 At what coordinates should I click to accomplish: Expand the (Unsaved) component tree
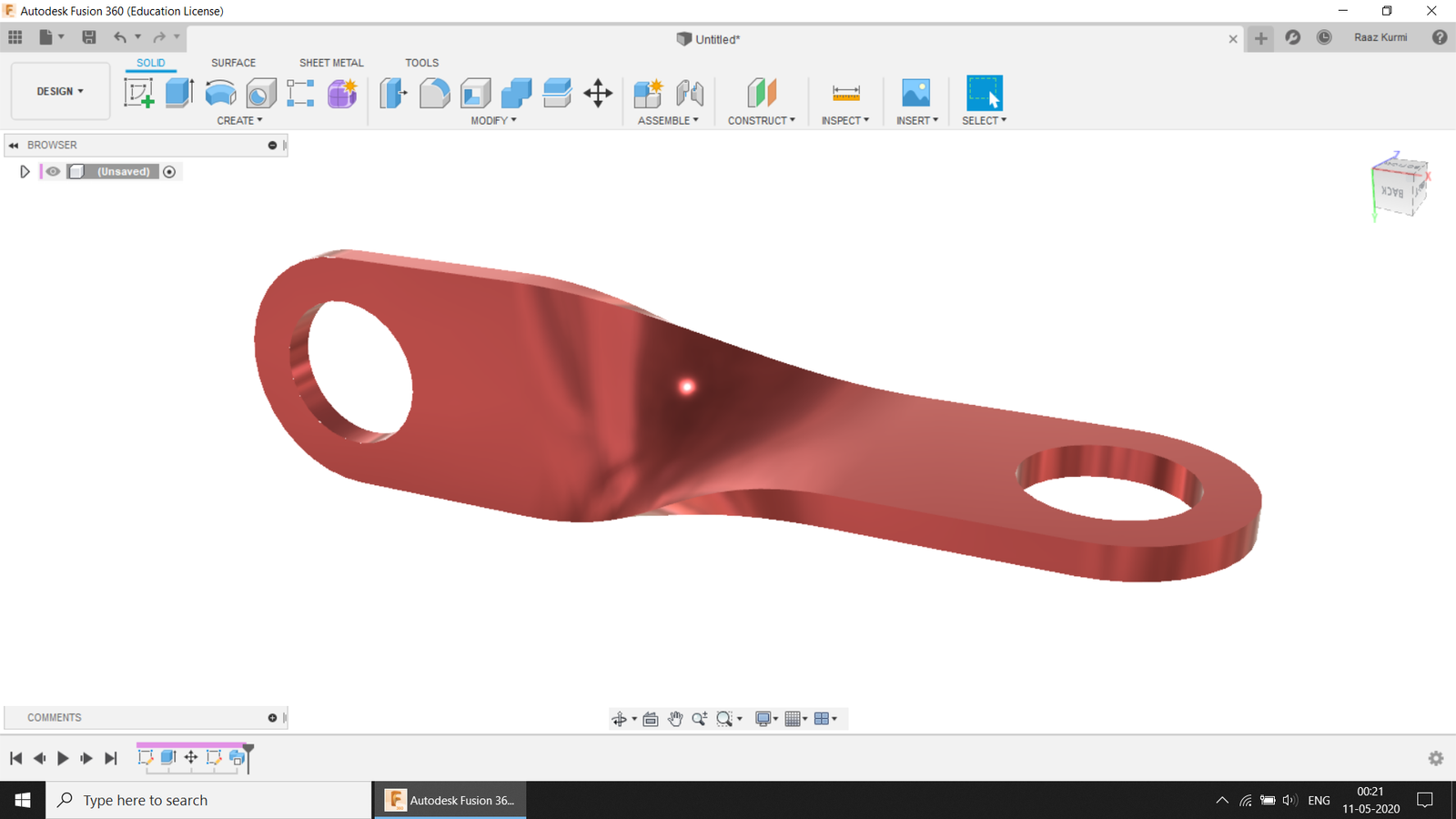25,171
